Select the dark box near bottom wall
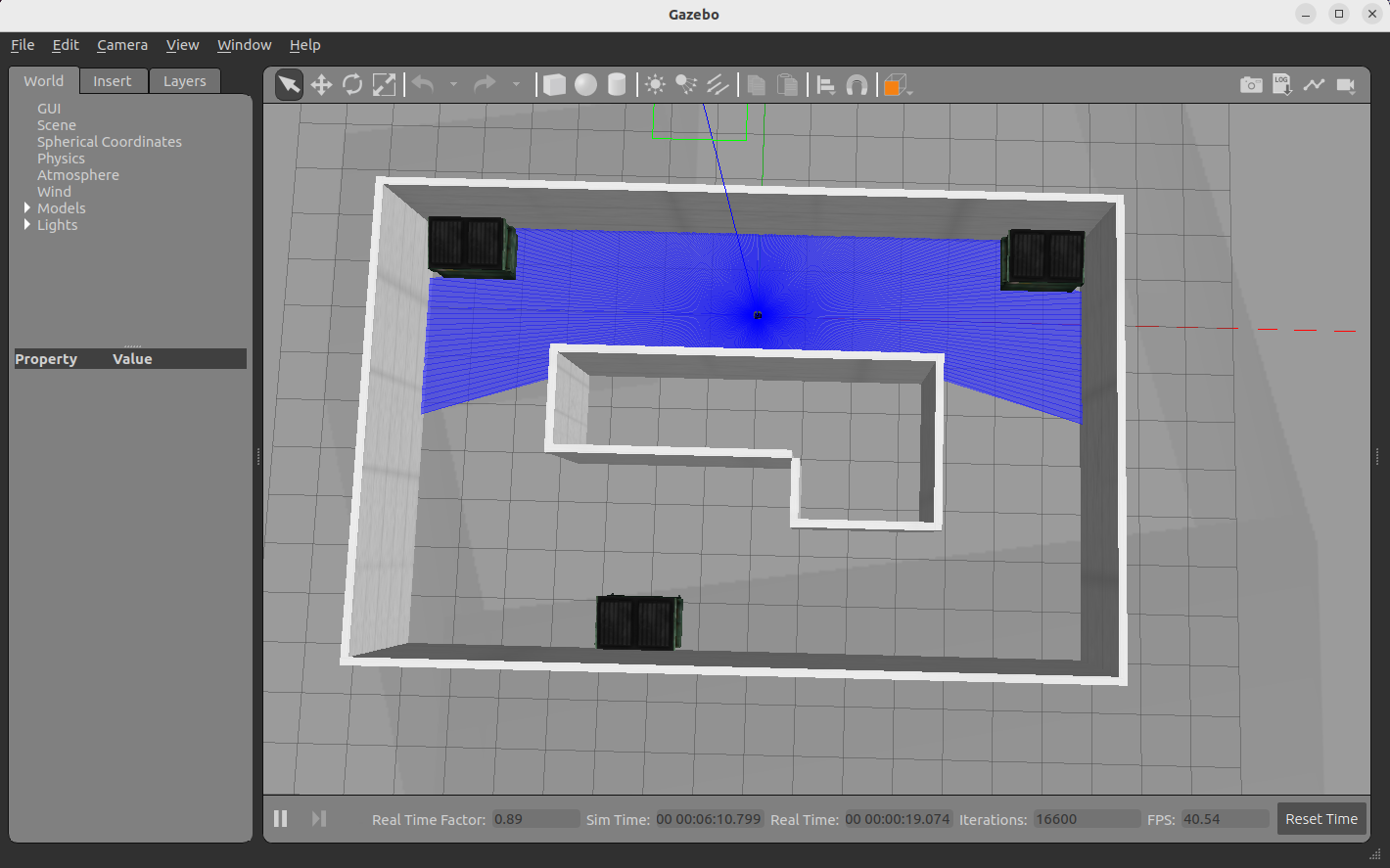Image resolution: width=1390 pixels, height=868 pixels. pos(639,622)
